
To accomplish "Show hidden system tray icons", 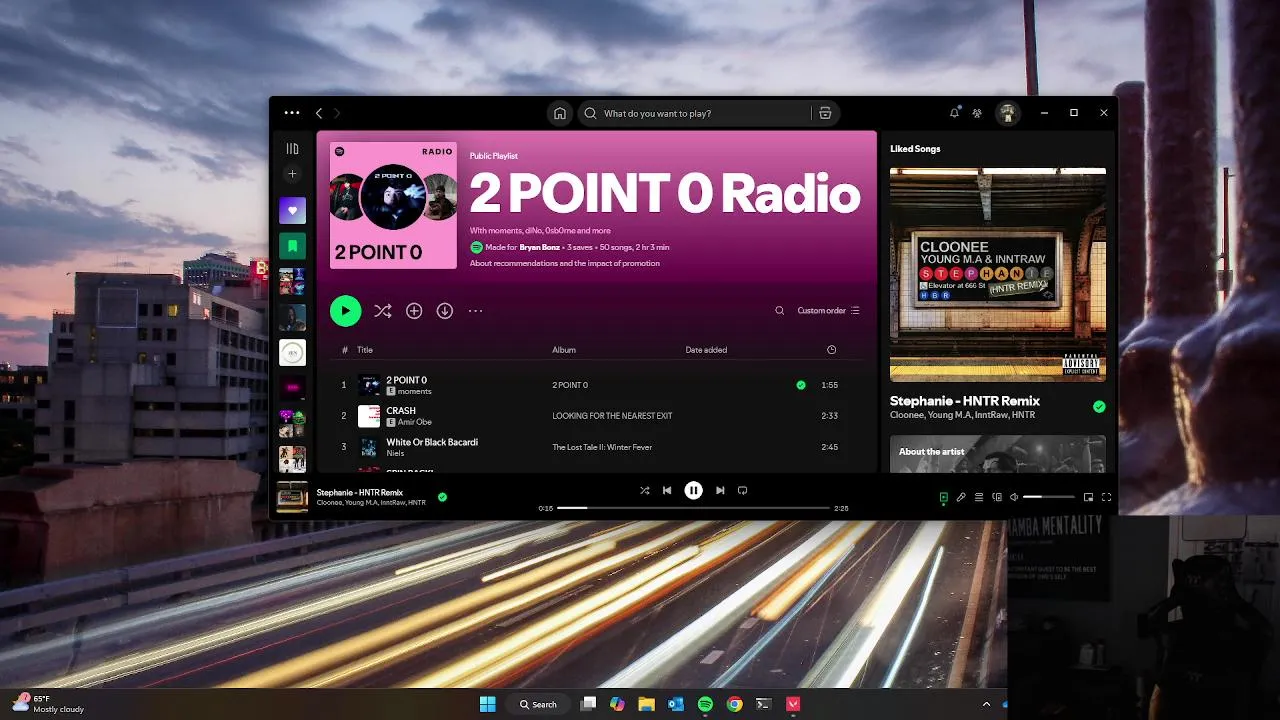I will point(986,704).
